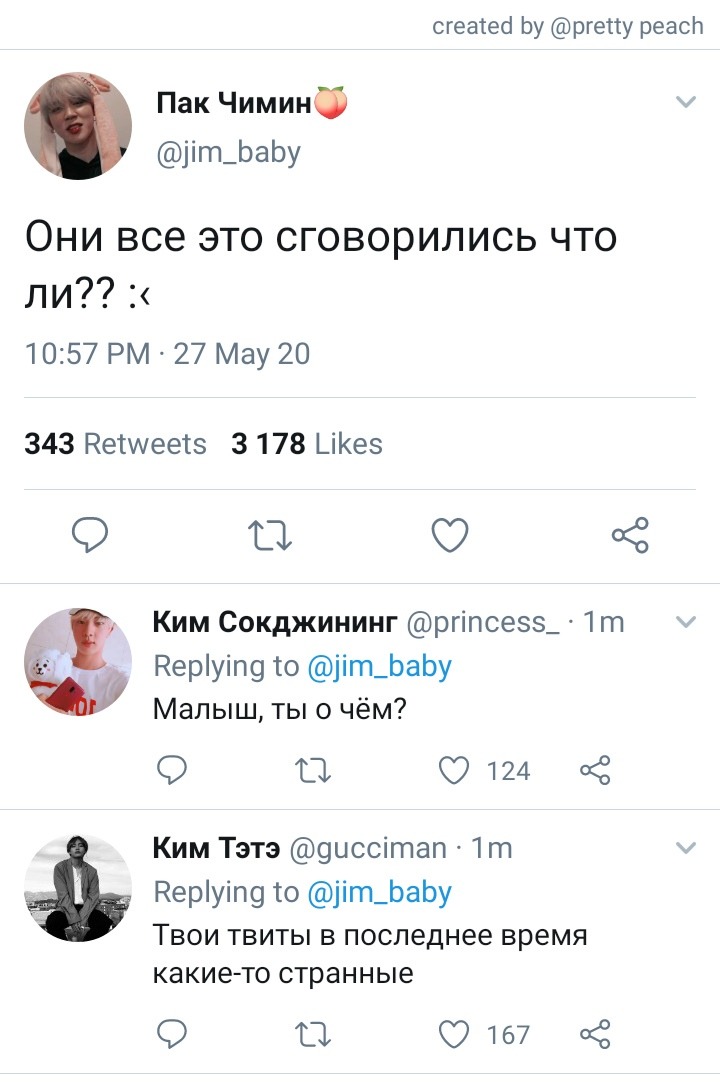This screenshot has width=720, height=1086.
Task: Share the main tweet by @jim_baby
Action: 630,535
